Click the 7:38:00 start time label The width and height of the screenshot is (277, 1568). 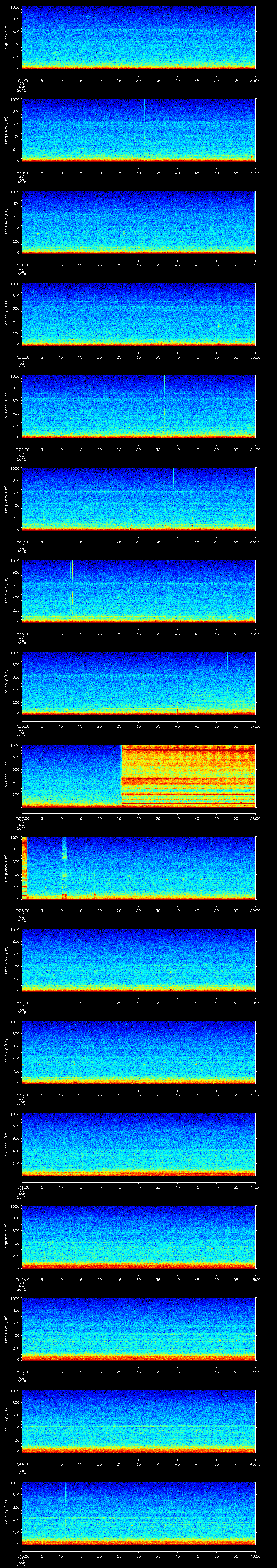point(21,910)
